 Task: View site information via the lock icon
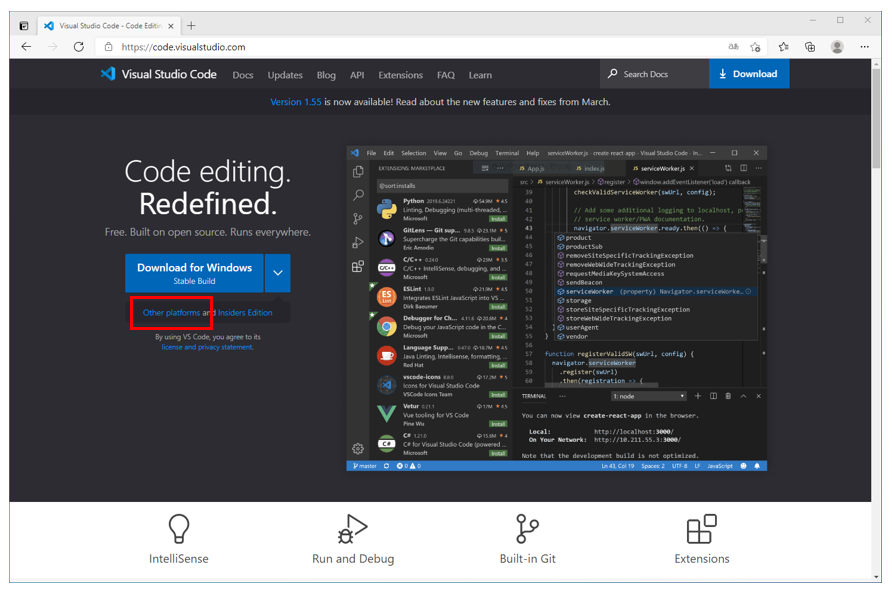coord(108,47)
